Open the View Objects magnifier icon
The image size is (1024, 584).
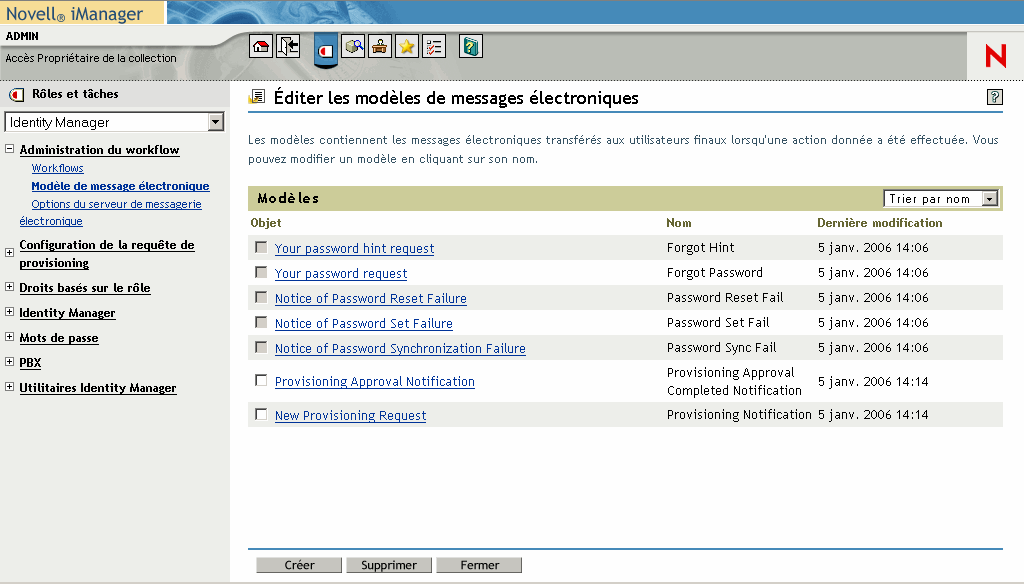(353, 46)
